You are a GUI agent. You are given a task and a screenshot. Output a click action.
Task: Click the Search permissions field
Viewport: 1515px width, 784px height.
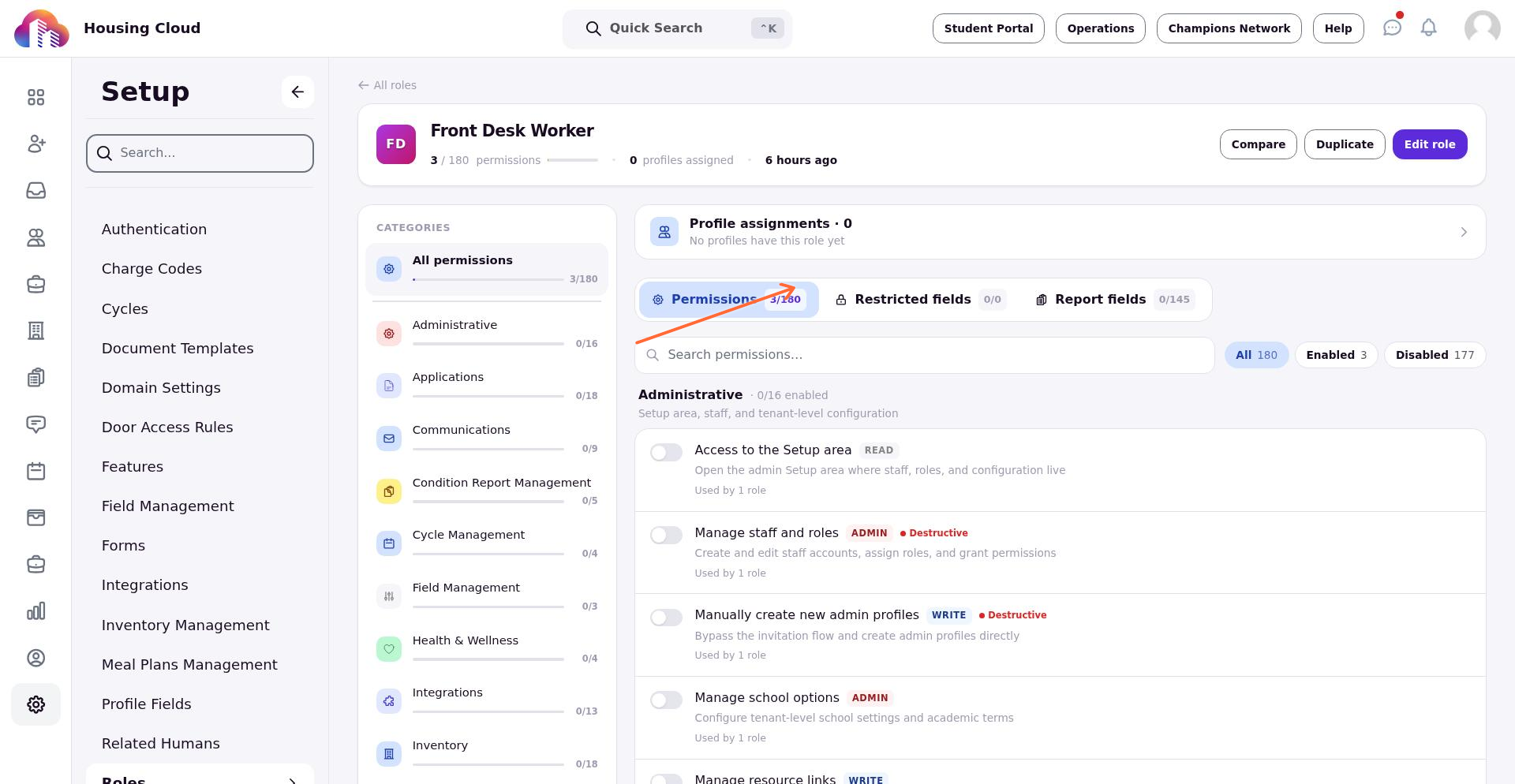(x=924, y=355)
